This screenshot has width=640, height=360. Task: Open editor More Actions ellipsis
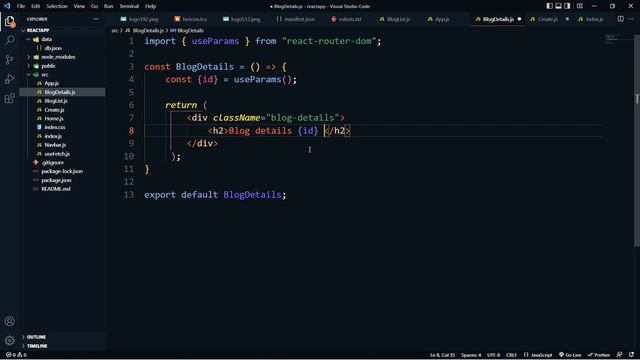[x=631, y=19]
